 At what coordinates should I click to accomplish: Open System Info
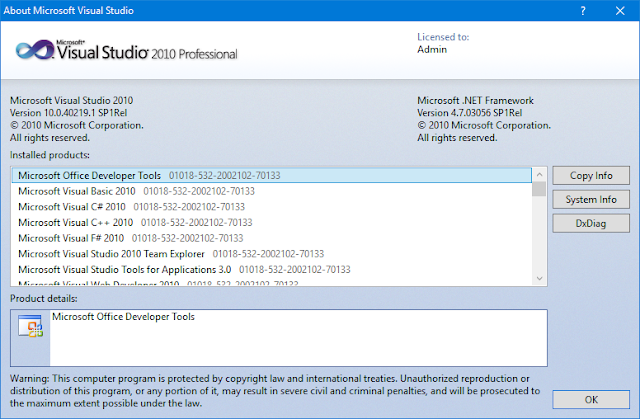(x=591, y=200)
